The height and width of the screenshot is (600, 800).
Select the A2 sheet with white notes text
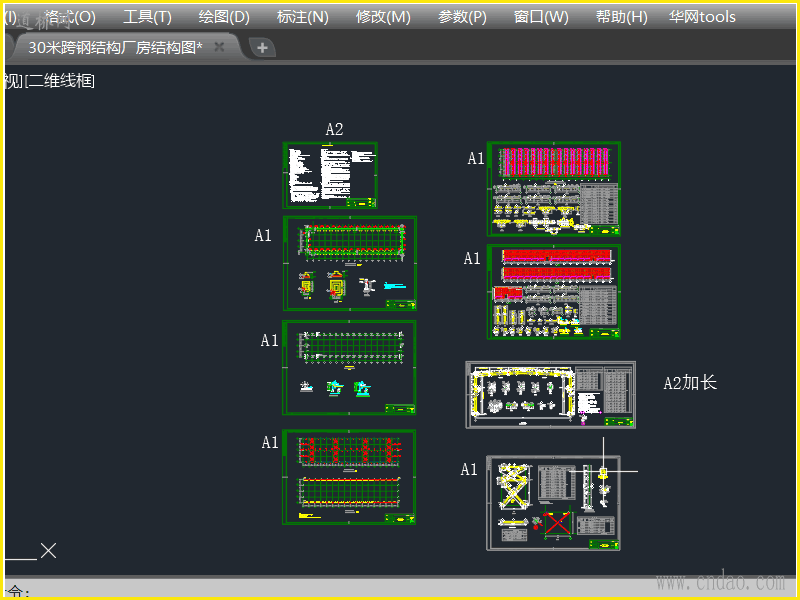coord(330,175)
